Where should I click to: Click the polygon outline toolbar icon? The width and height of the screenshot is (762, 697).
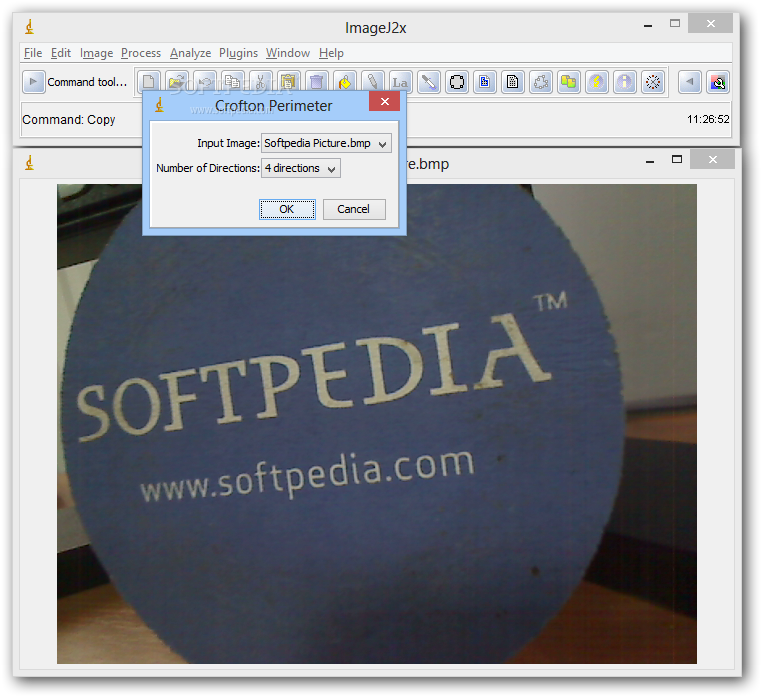point(540,82)
